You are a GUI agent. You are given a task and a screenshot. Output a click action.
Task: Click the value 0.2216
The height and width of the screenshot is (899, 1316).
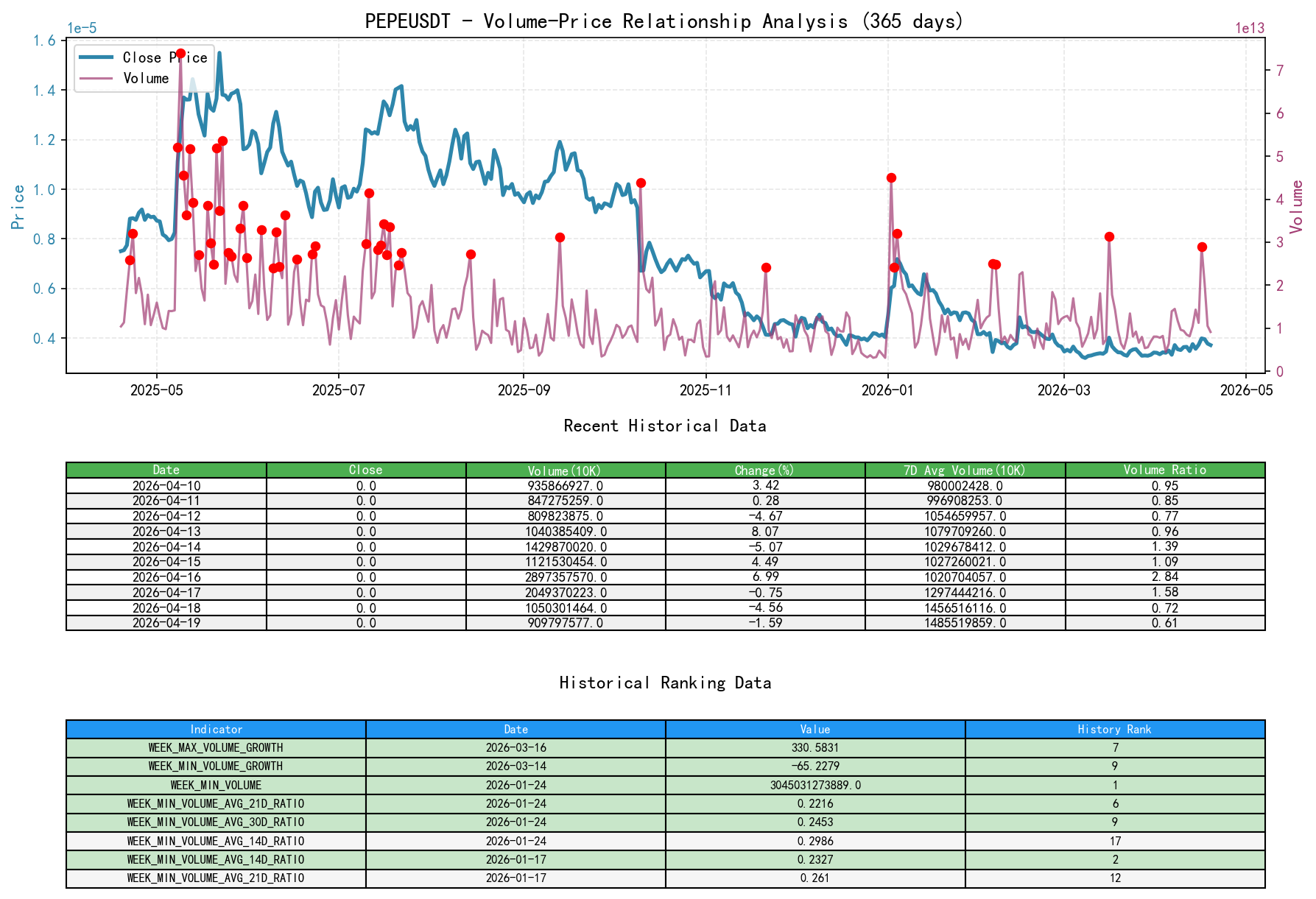(815, 804)
